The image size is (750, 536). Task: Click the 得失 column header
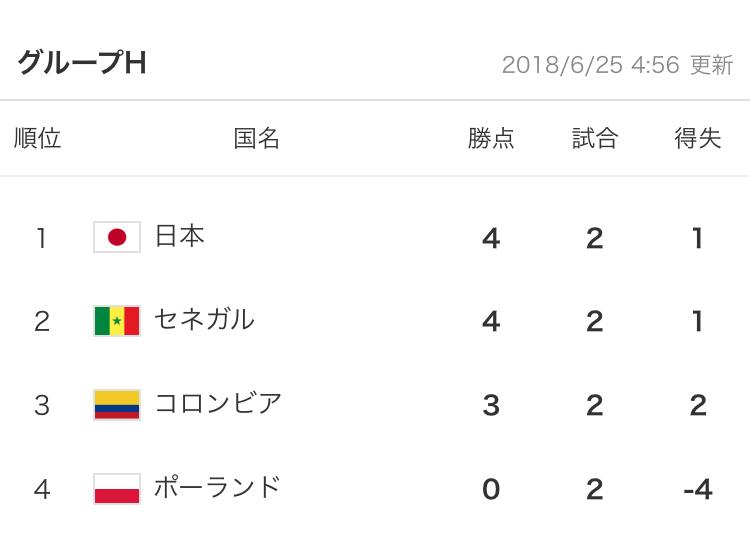tap(698, 139)
